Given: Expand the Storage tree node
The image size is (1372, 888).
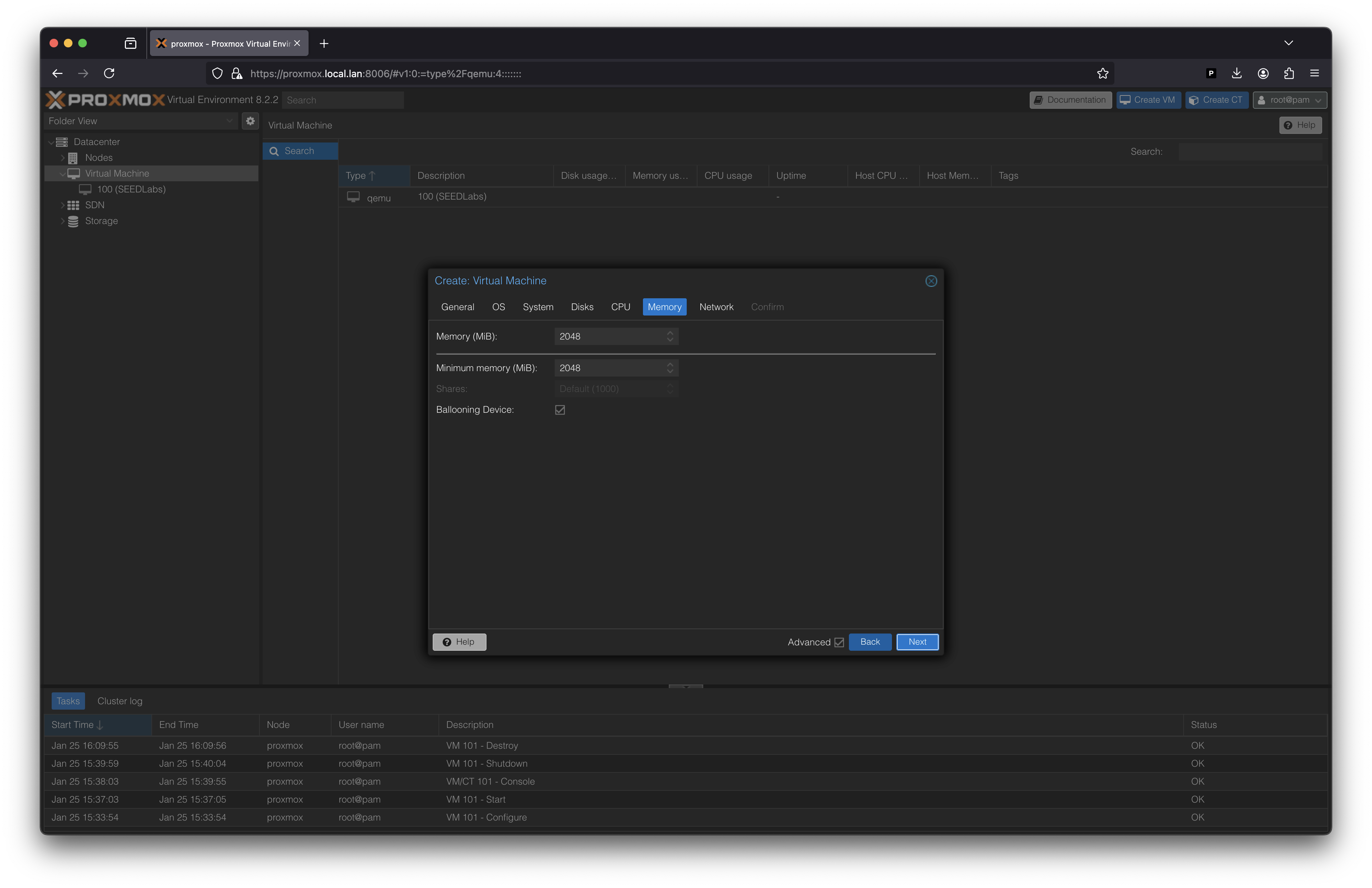Looking at the screenshot, I should tap(63, 221).
